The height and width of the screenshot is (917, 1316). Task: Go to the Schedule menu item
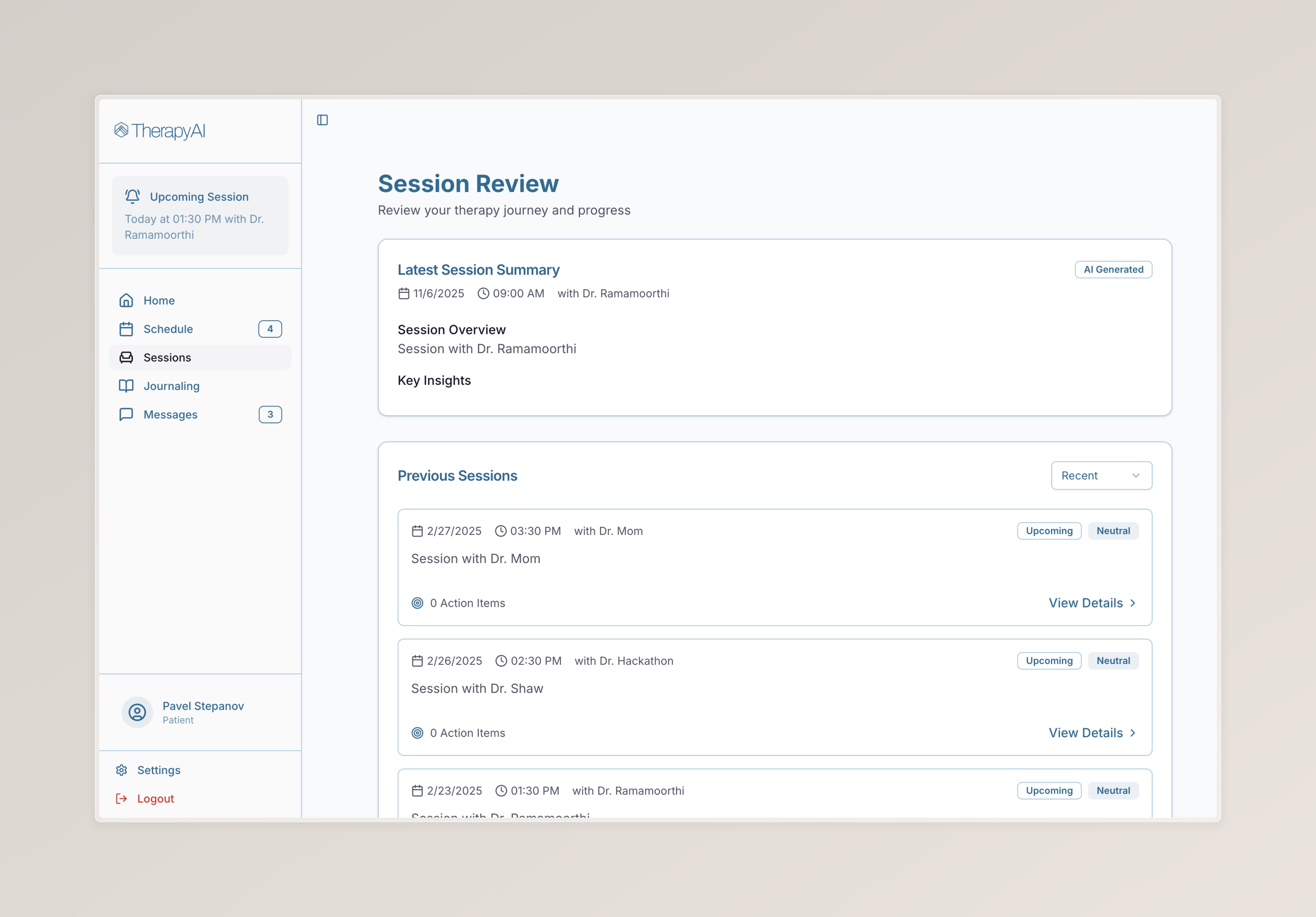pyautogui.click(x=168, y=329)
